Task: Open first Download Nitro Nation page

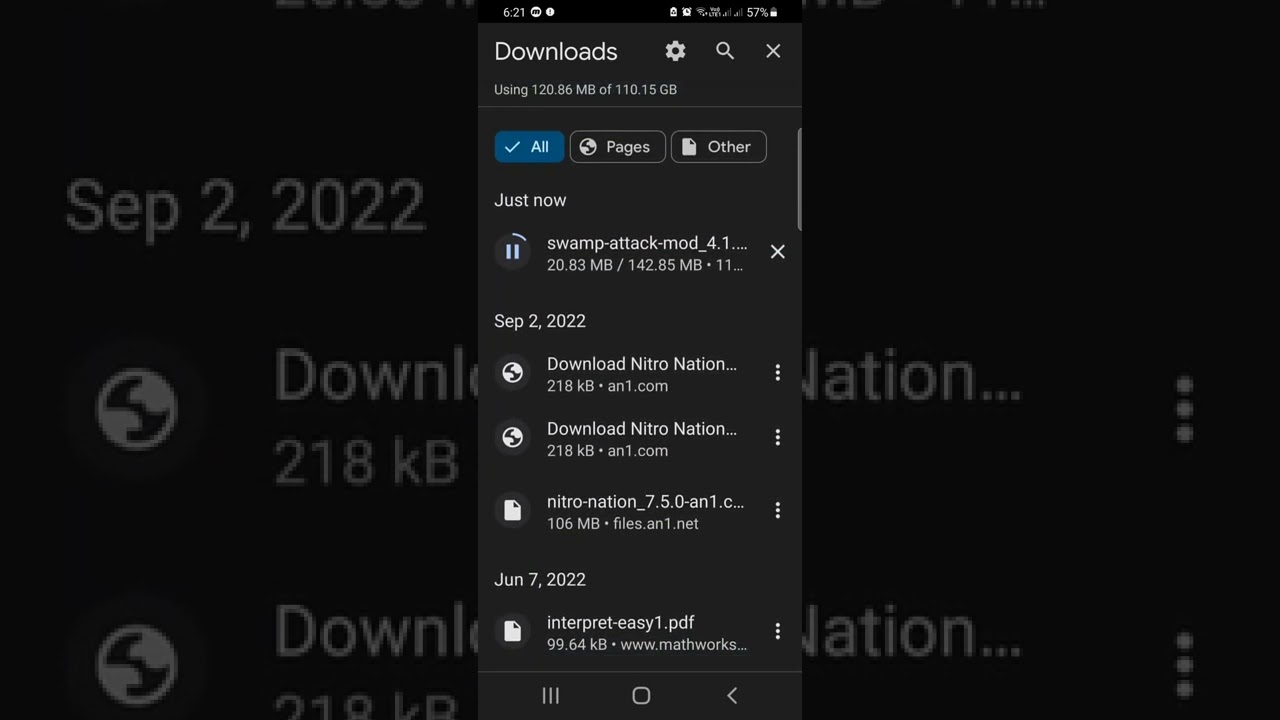Action: [641, 374]
